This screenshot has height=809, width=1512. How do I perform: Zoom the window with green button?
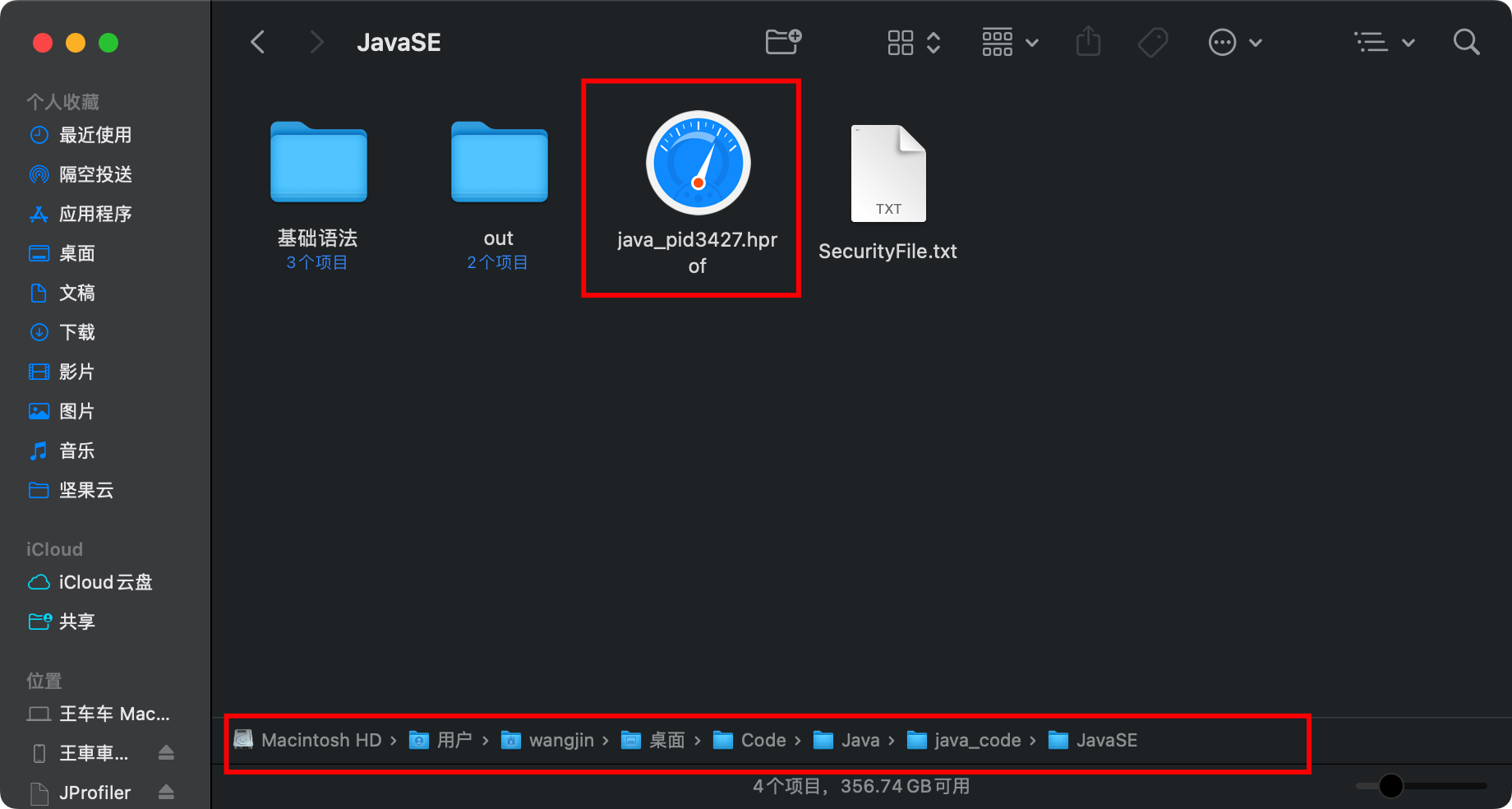(x=108, y=43)
